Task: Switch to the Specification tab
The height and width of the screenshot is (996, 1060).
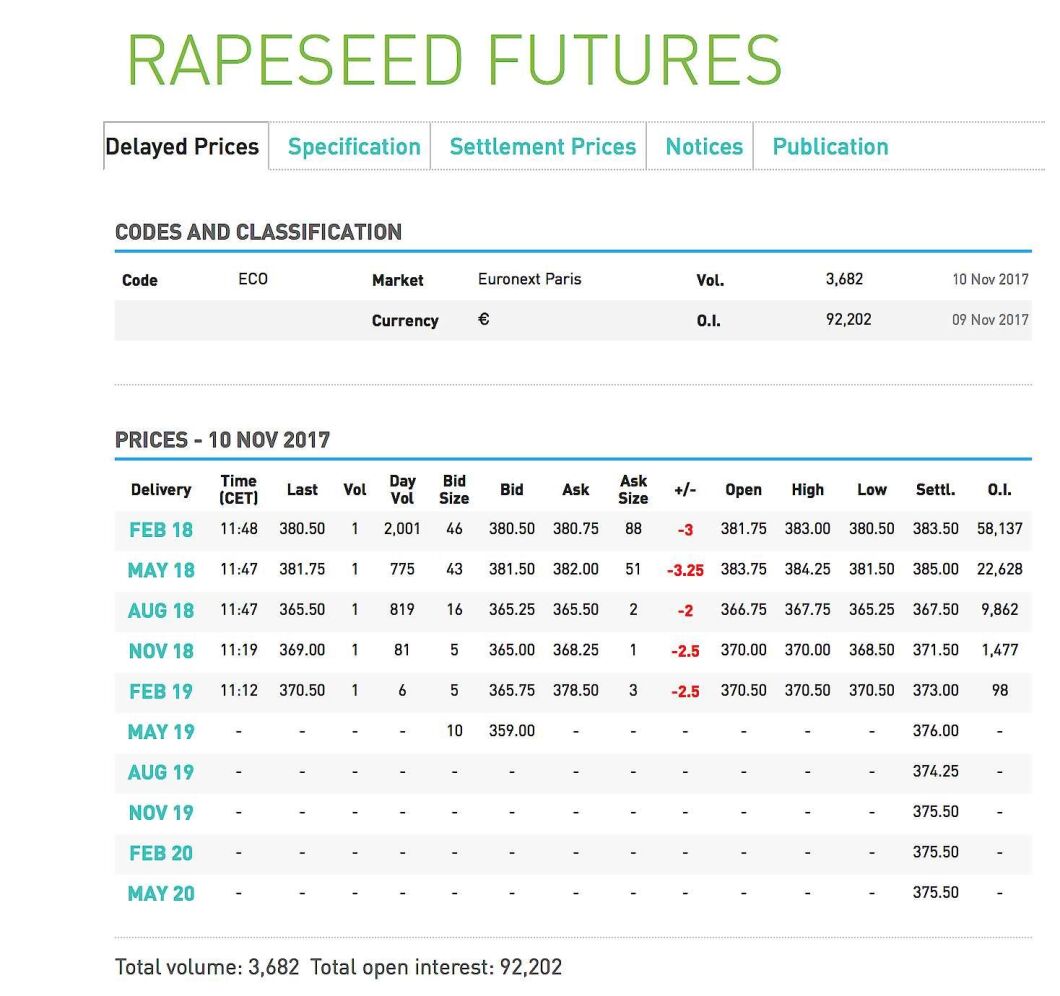Action: click(354, 147)
